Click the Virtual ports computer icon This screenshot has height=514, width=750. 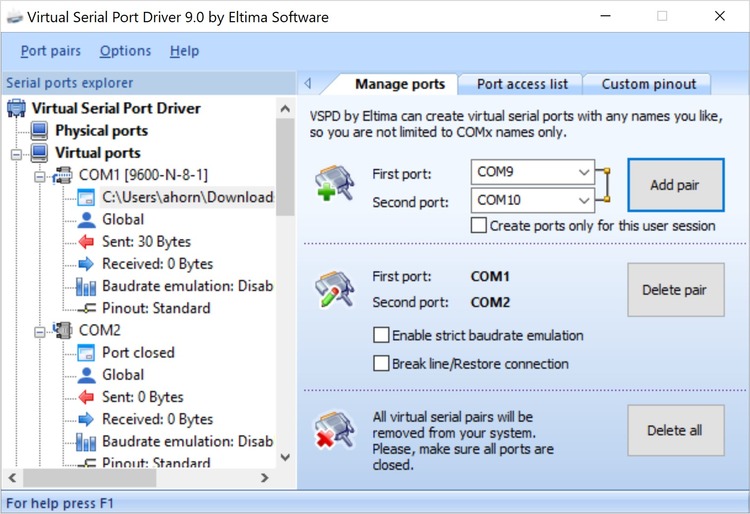tap(39, 153)
